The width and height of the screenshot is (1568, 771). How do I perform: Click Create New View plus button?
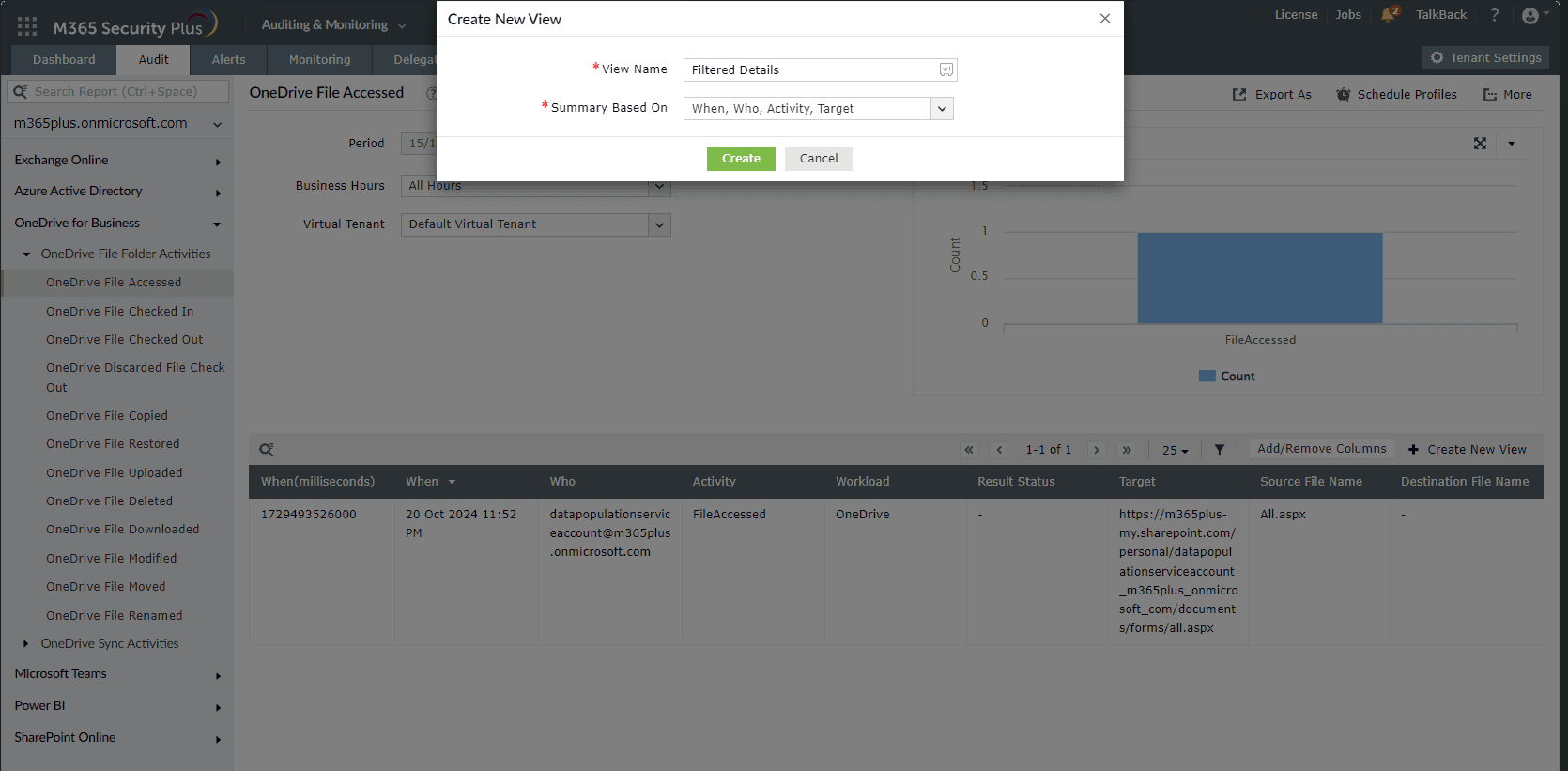tap(1468, 450)
